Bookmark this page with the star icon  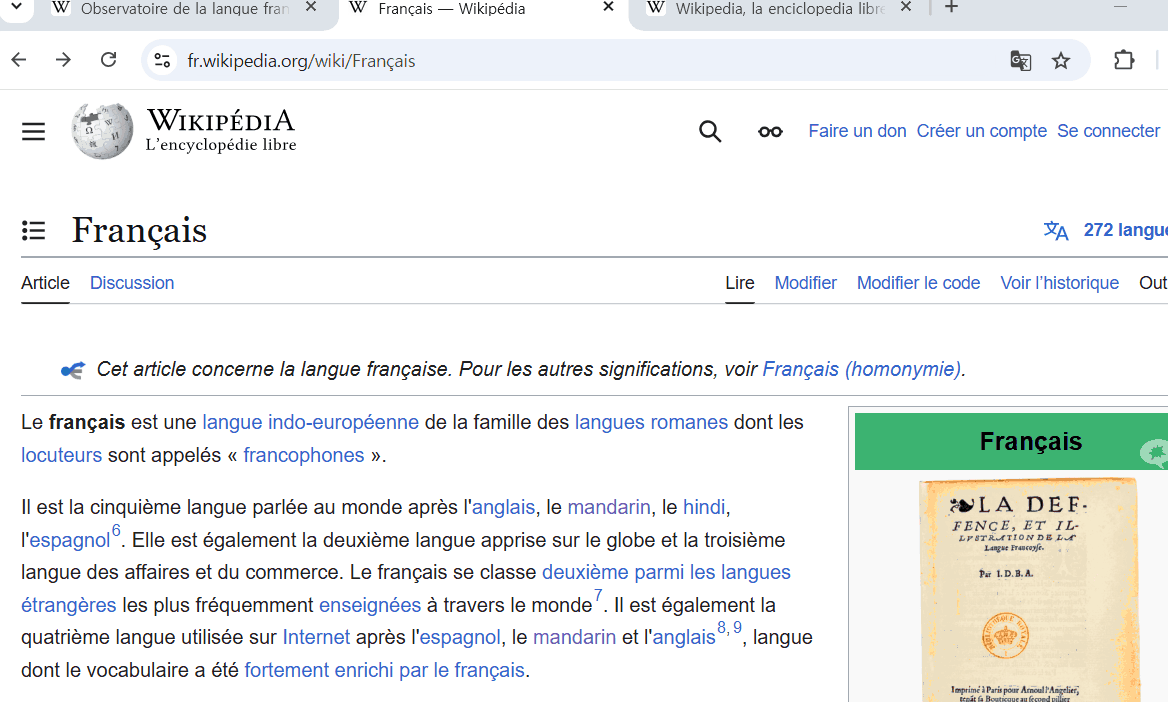(1061, 60)
